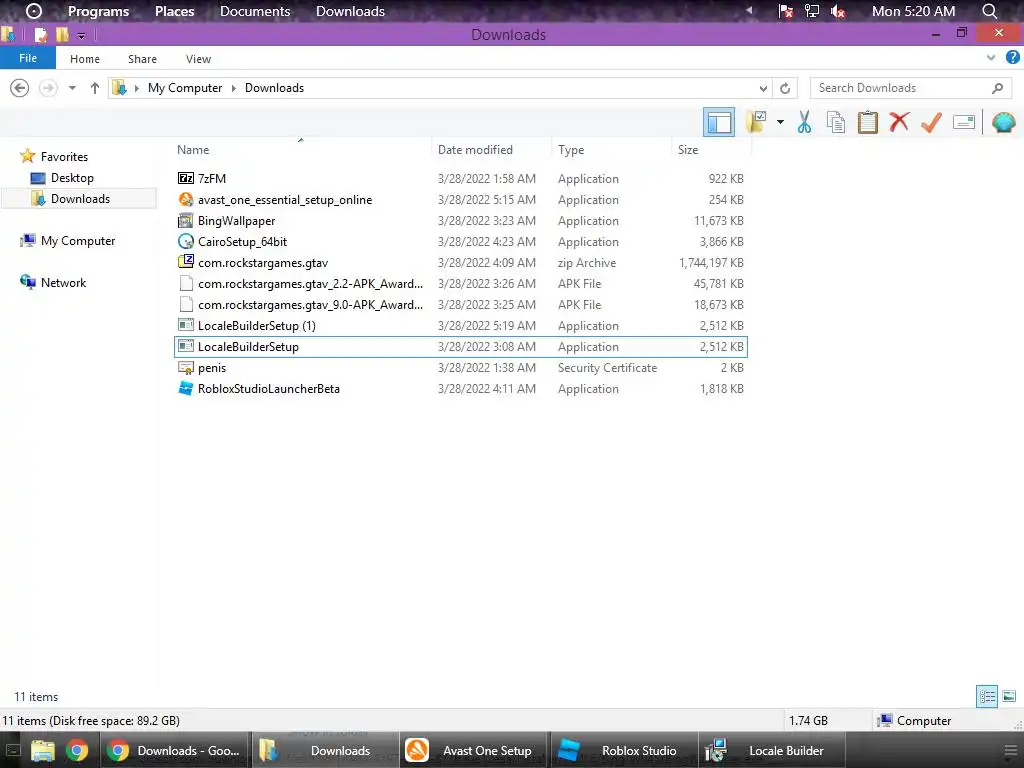
Task: Select the BingWallpaper application icon
Action: (185, 221)
